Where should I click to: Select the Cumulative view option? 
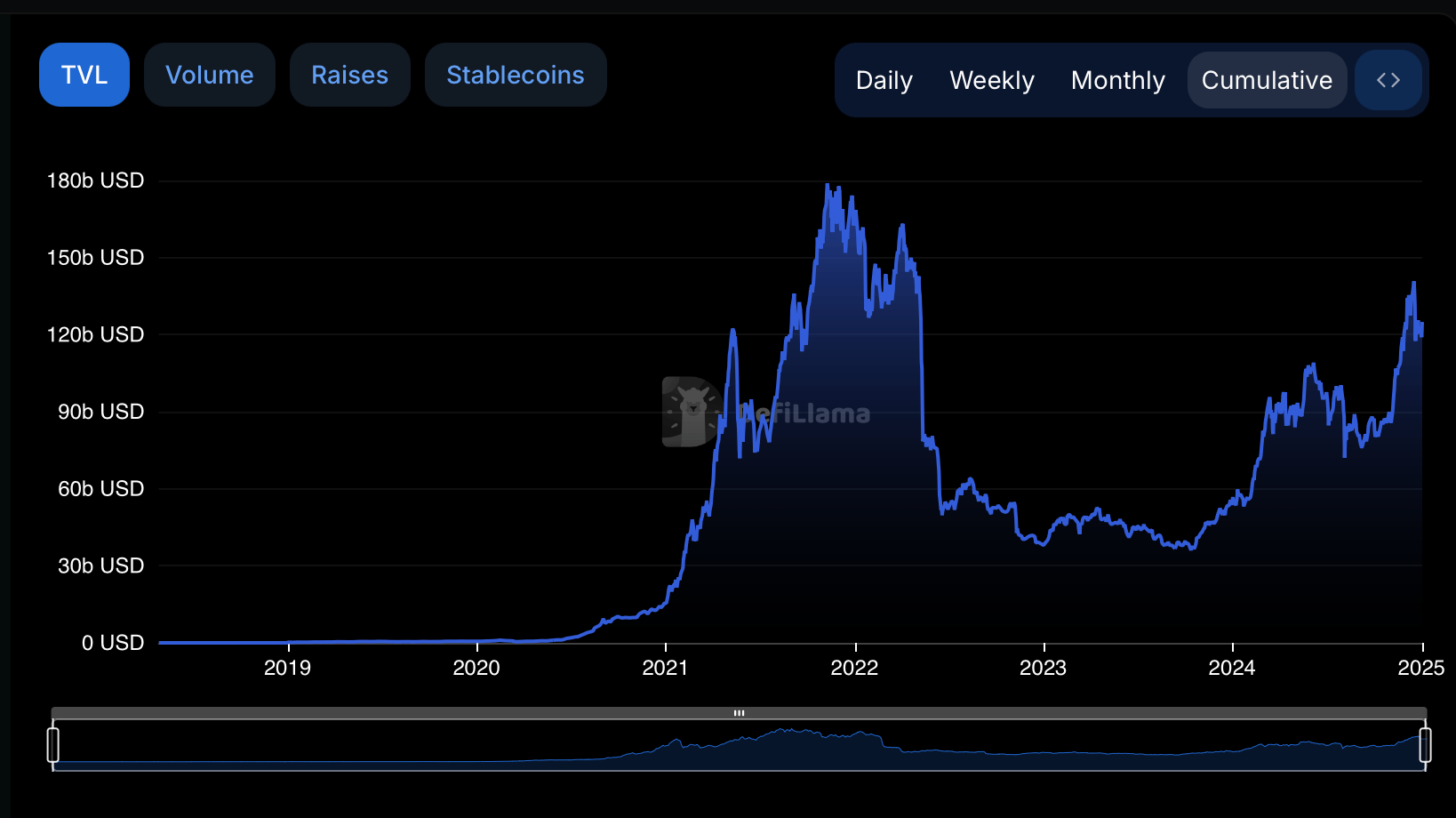[x=1267, y=80]
